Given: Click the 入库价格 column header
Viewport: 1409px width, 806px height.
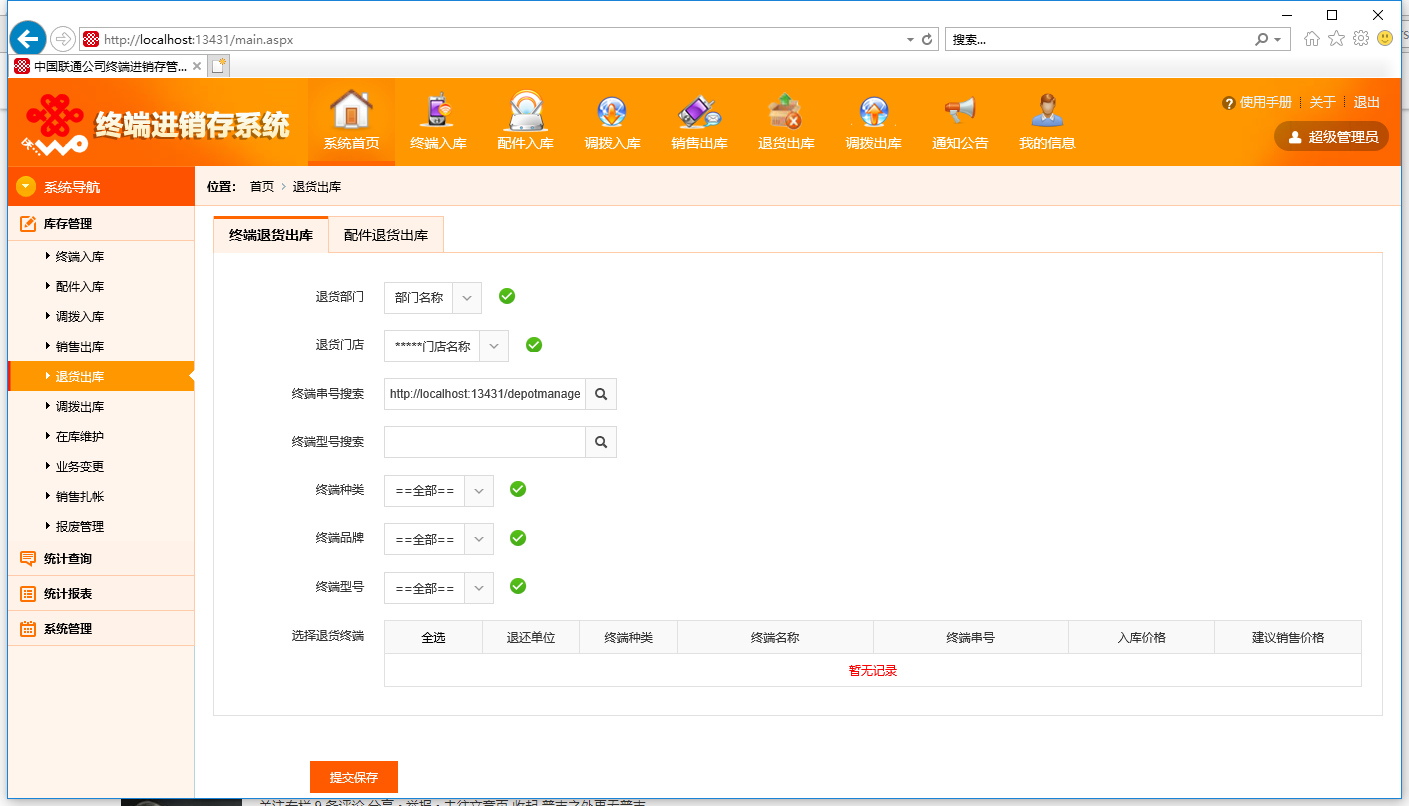Looking at the screenshot, I should 1142,637.
